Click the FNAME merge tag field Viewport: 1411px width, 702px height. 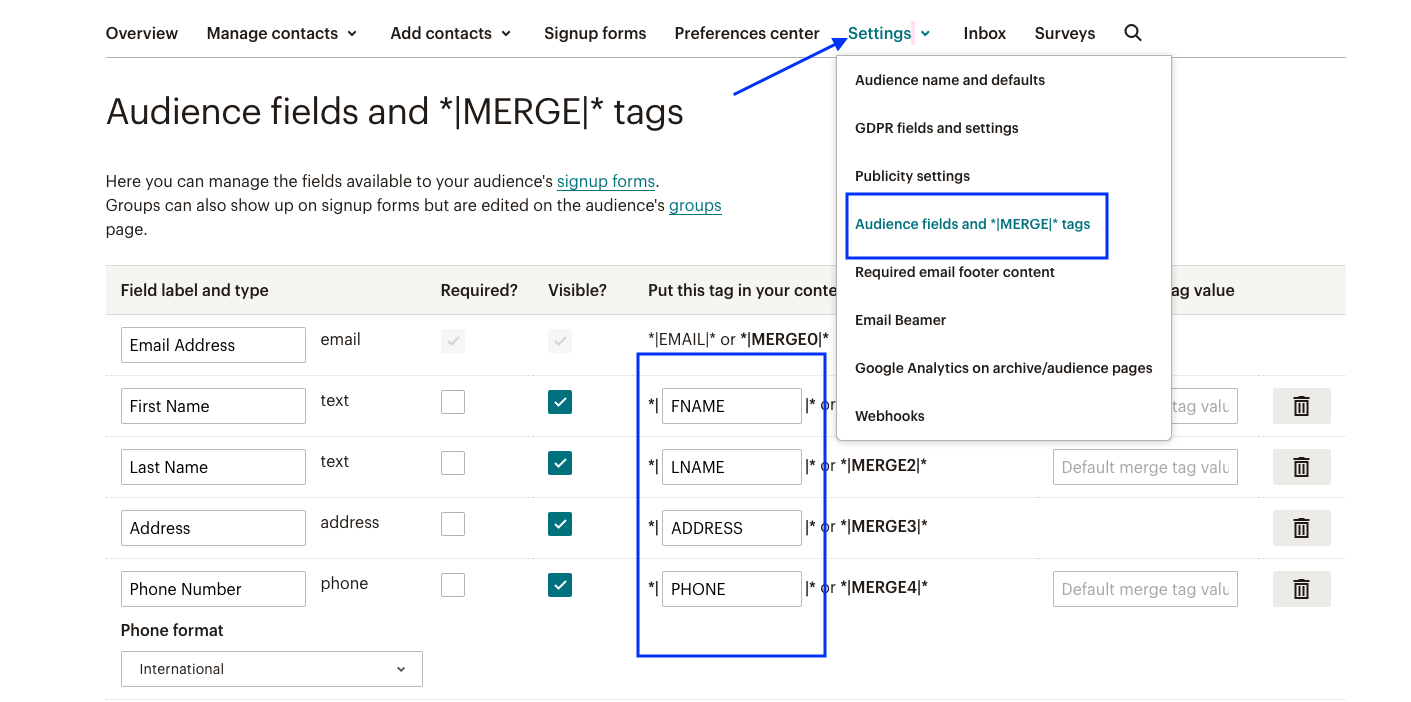[x=731, y=406]
